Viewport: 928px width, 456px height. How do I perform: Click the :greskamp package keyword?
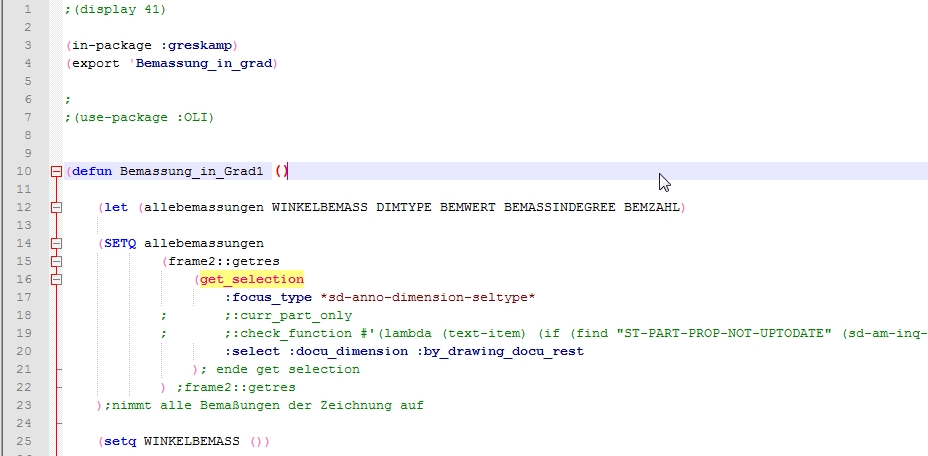point(196,46)
